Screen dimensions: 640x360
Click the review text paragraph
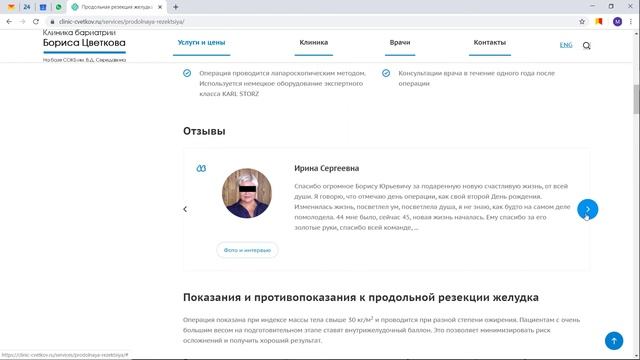(432, 207)
